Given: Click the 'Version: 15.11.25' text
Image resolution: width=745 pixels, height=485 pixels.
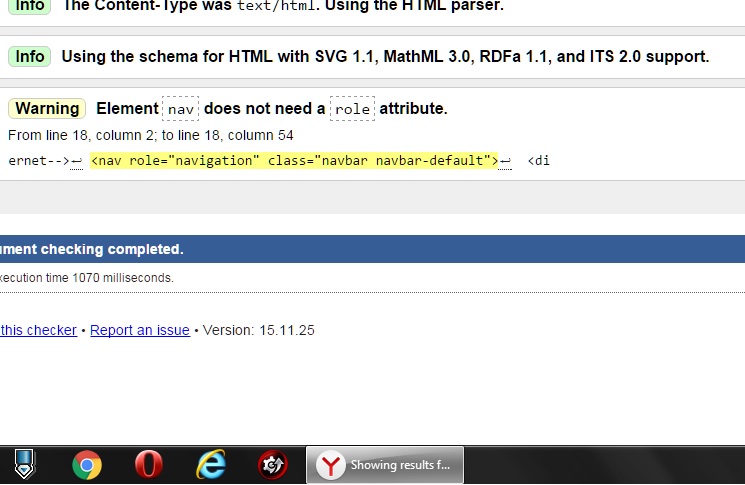Looking at the screenshot, I should tap(258, 330).
